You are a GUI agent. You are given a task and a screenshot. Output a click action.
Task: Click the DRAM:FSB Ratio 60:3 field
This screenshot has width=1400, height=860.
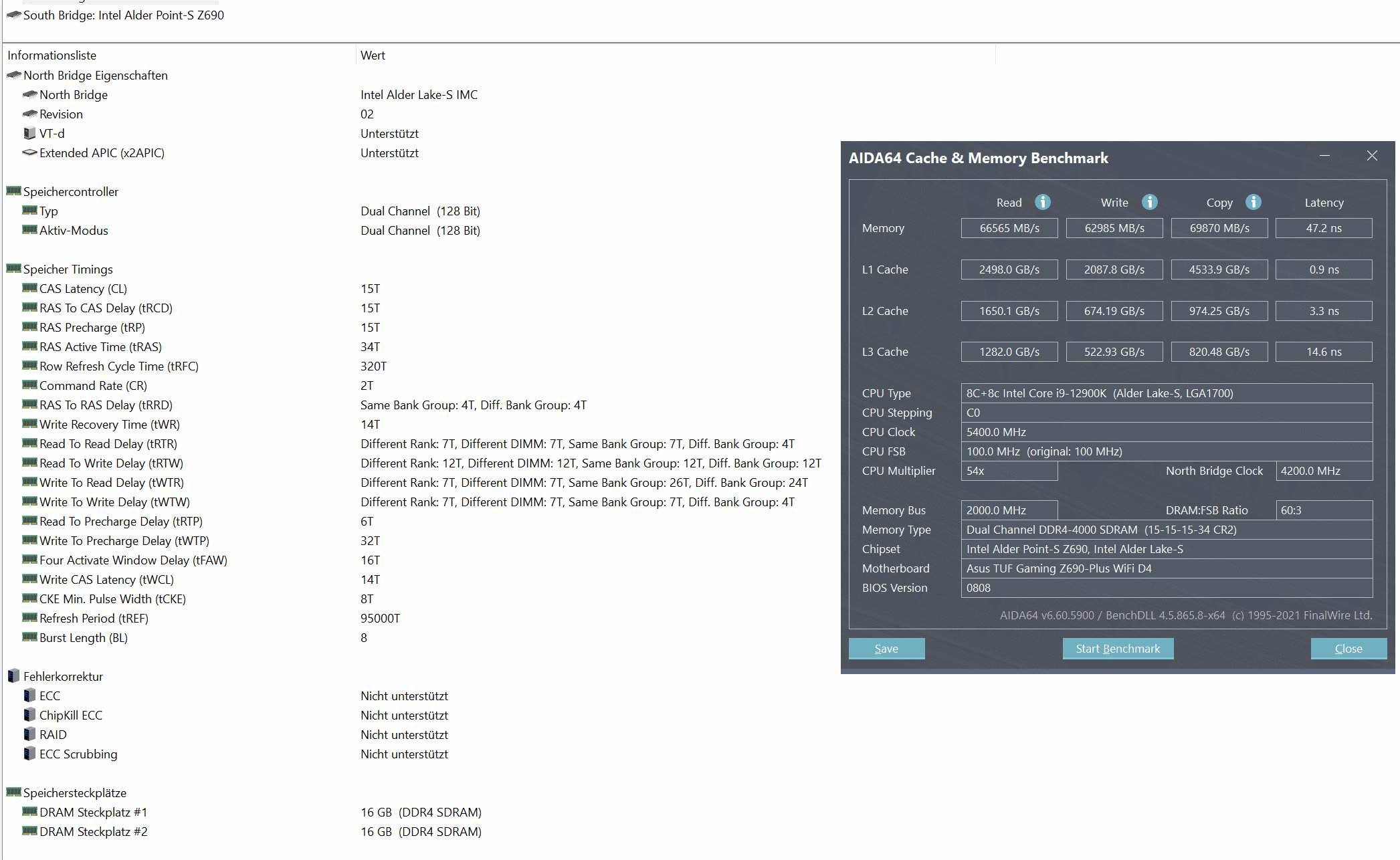[1324, 510]
